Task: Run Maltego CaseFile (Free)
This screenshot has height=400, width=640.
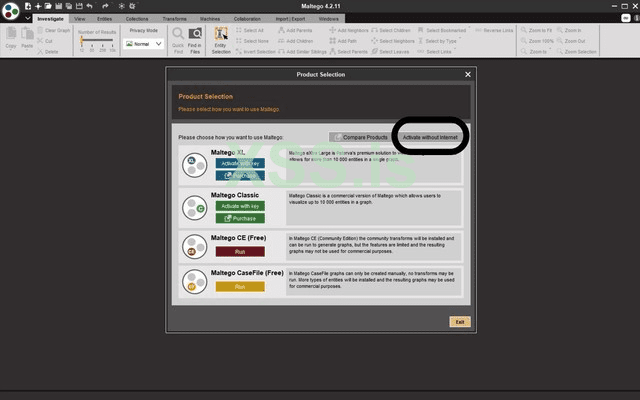Action: [239, 286]
